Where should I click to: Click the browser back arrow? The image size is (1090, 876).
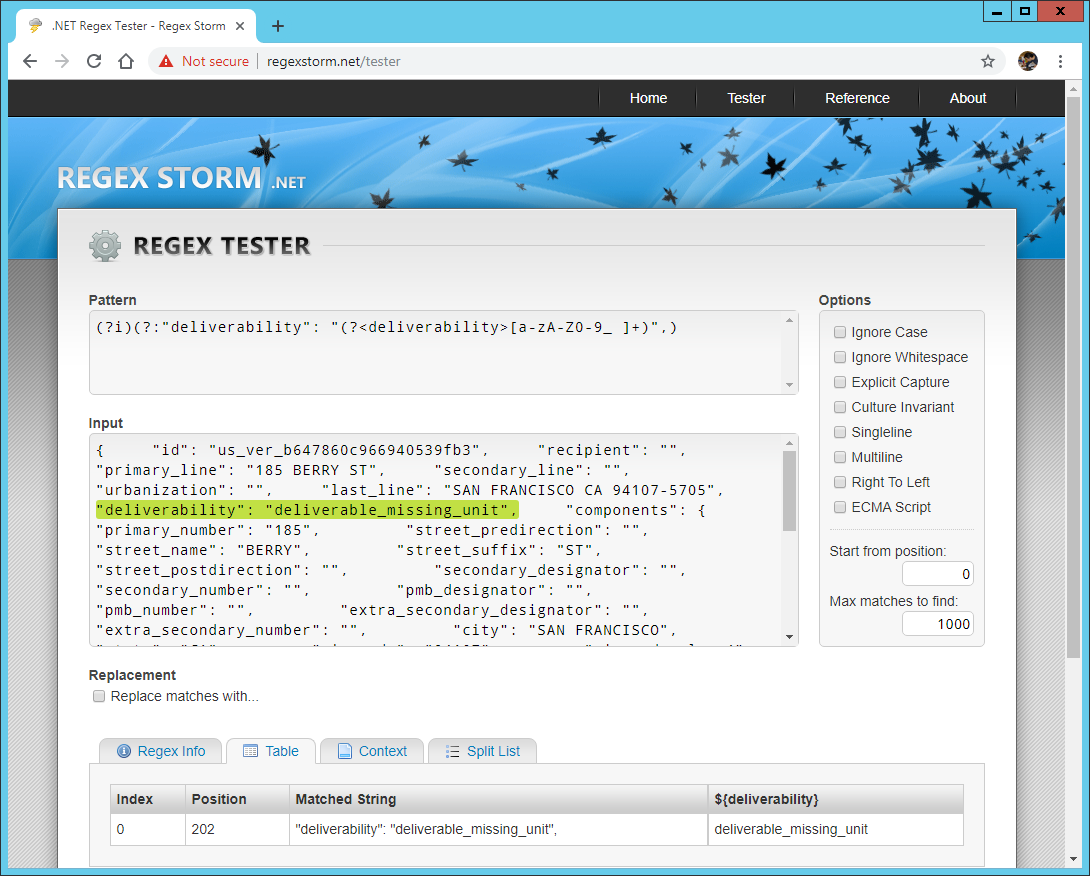click(x=30, y=61)
